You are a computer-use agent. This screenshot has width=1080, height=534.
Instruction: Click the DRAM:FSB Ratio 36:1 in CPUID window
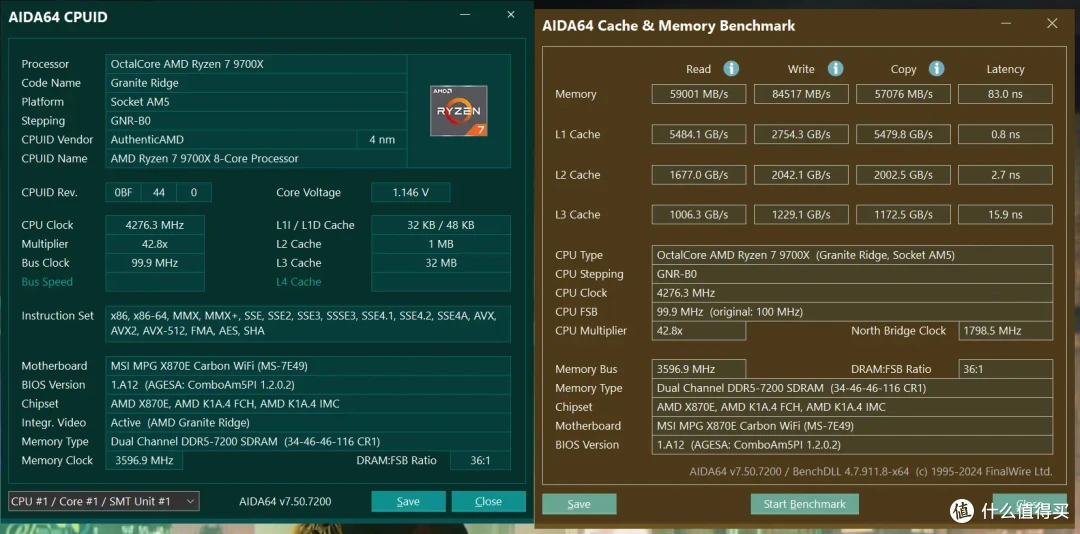pyautogui.click(x=480, y=460)
